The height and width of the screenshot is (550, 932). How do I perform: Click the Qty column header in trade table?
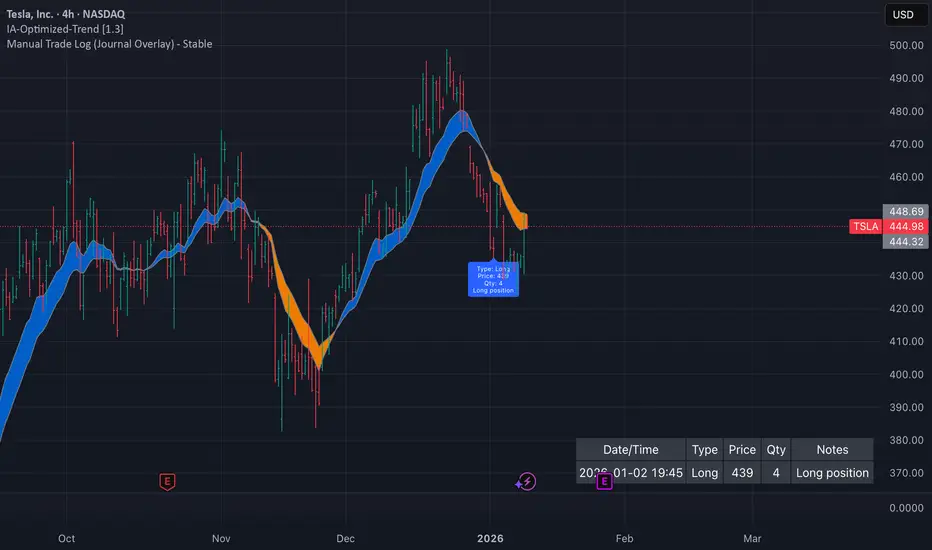(776, 450)
